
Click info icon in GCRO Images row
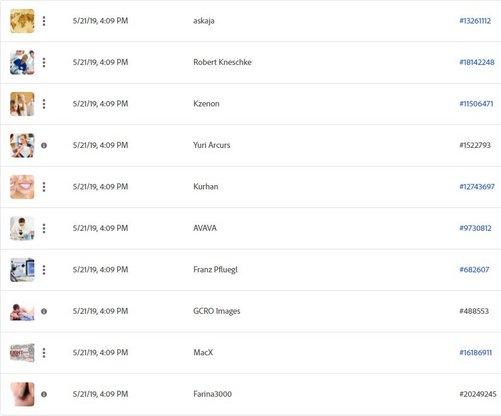pos(44,311)
